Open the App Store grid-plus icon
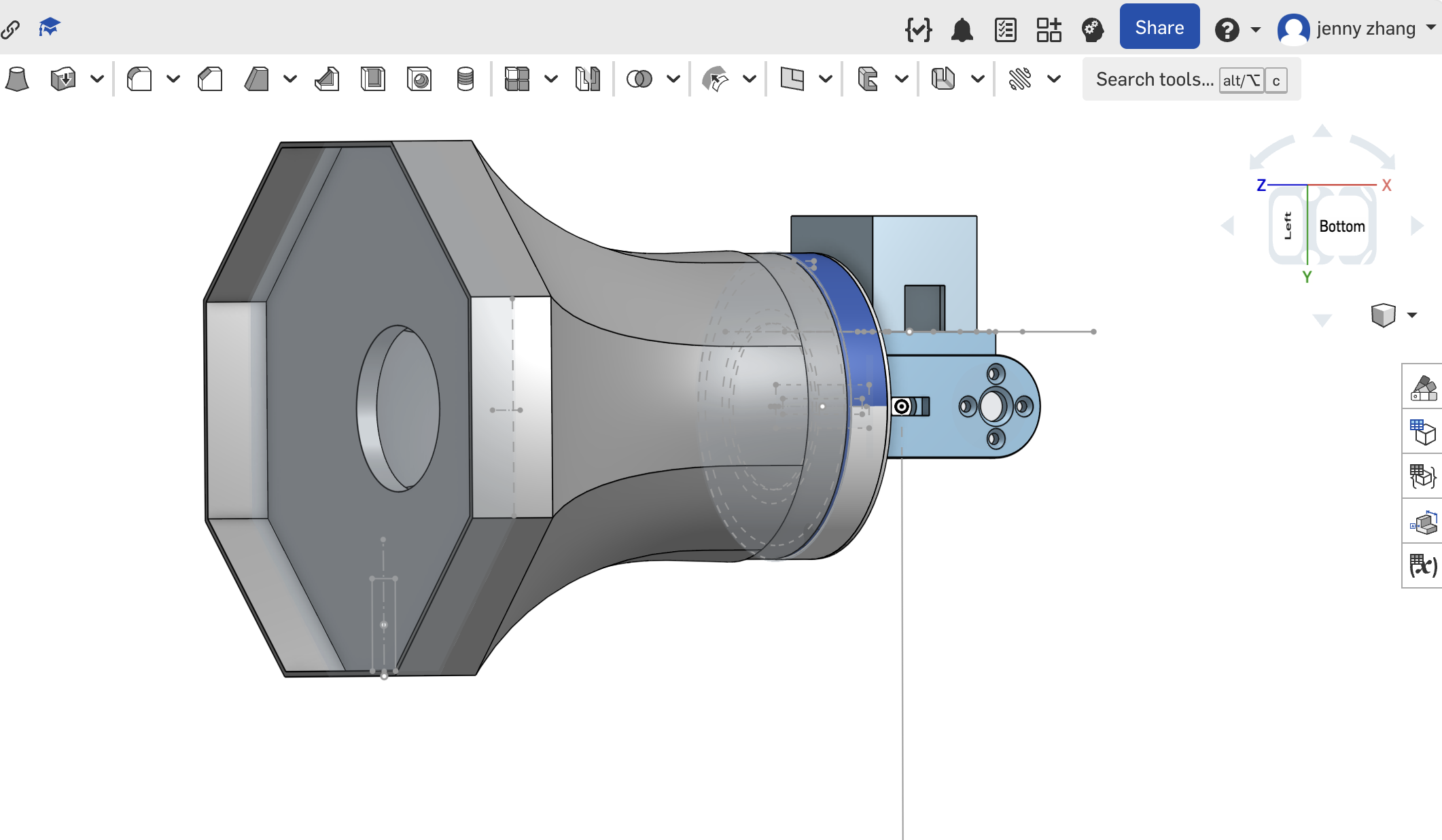The image size is (1442, 840). click(x=1049, y=30)
